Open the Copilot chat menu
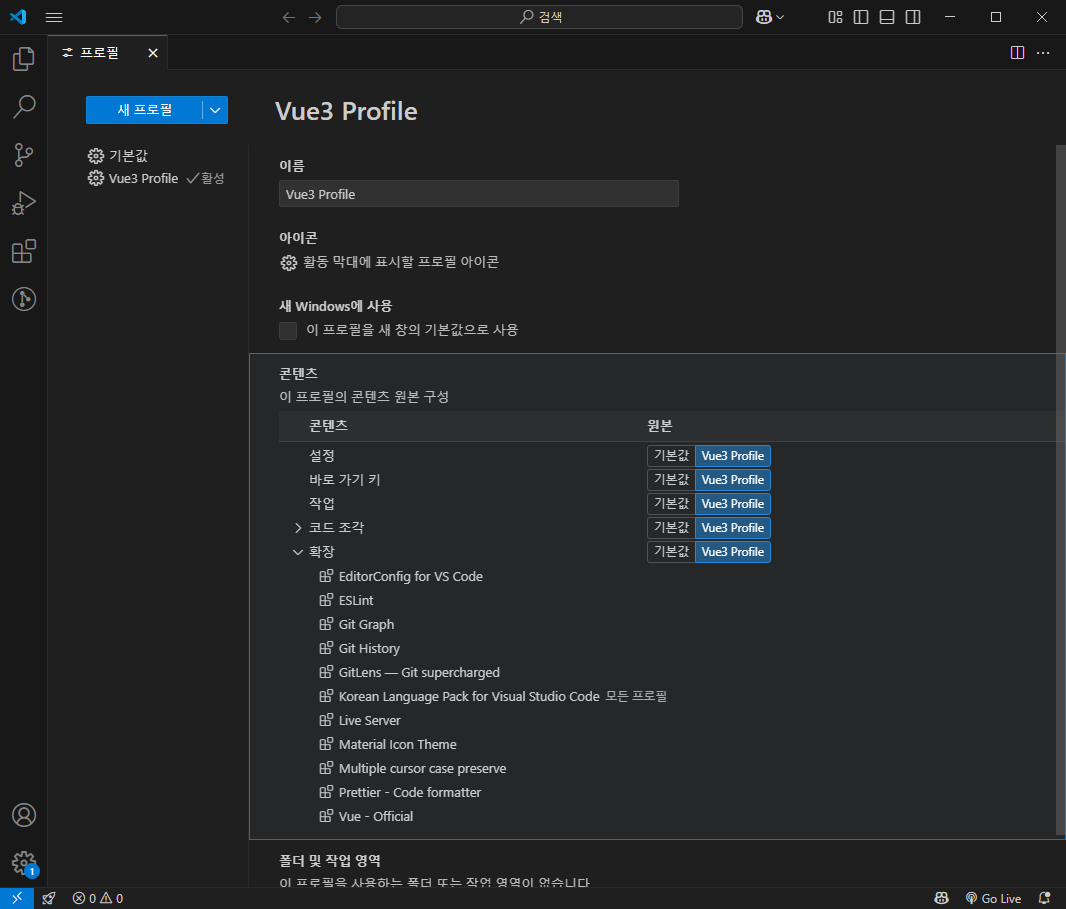This screenshot has height=909, width=1066. point(763,17)
